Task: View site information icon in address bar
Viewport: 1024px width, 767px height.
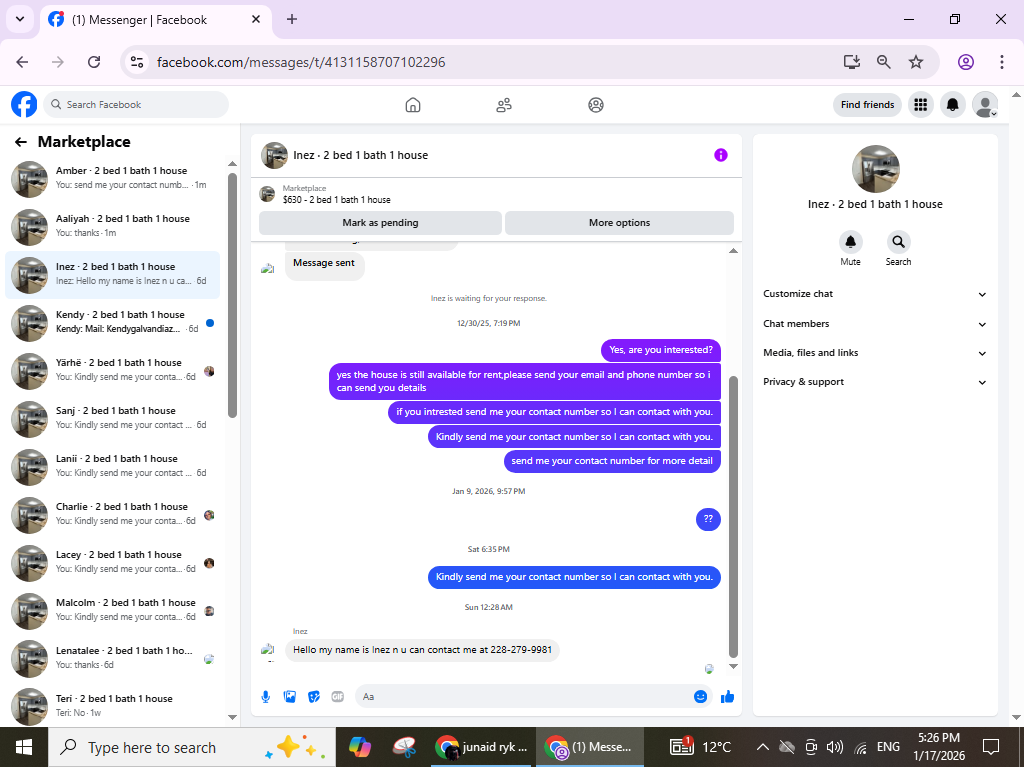Action: pyautogui.click(x=137, y=62)
